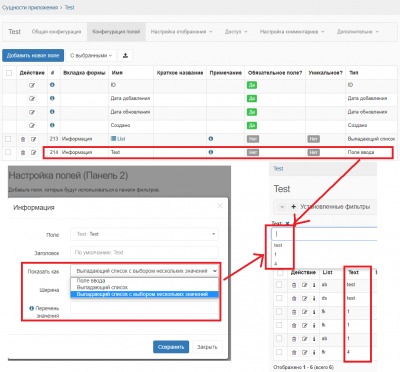Viewport: 400px width, 372px height.
Task: Check the checkbox for field 213
Action: pos(8,139)
